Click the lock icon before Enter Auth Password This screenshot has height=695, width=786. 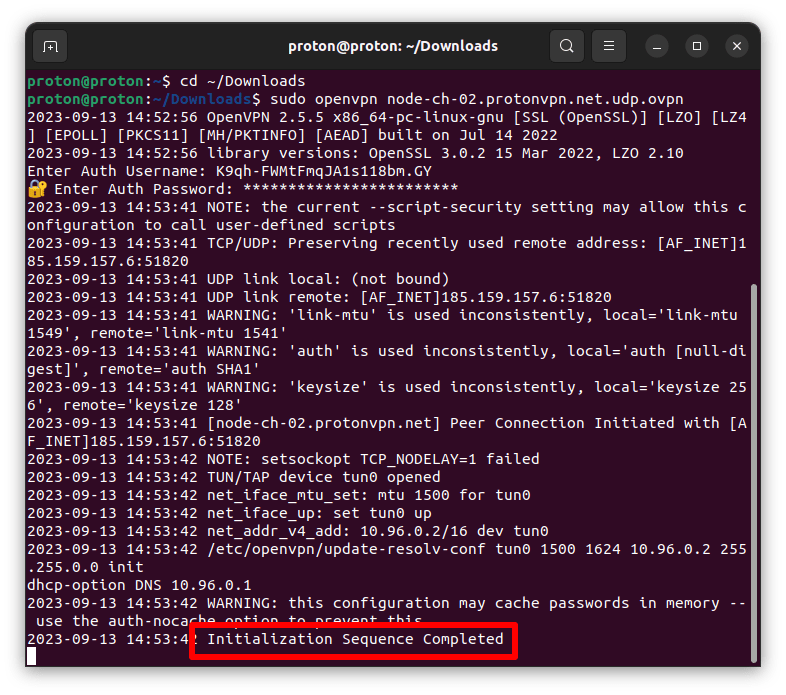coord(37,189)
